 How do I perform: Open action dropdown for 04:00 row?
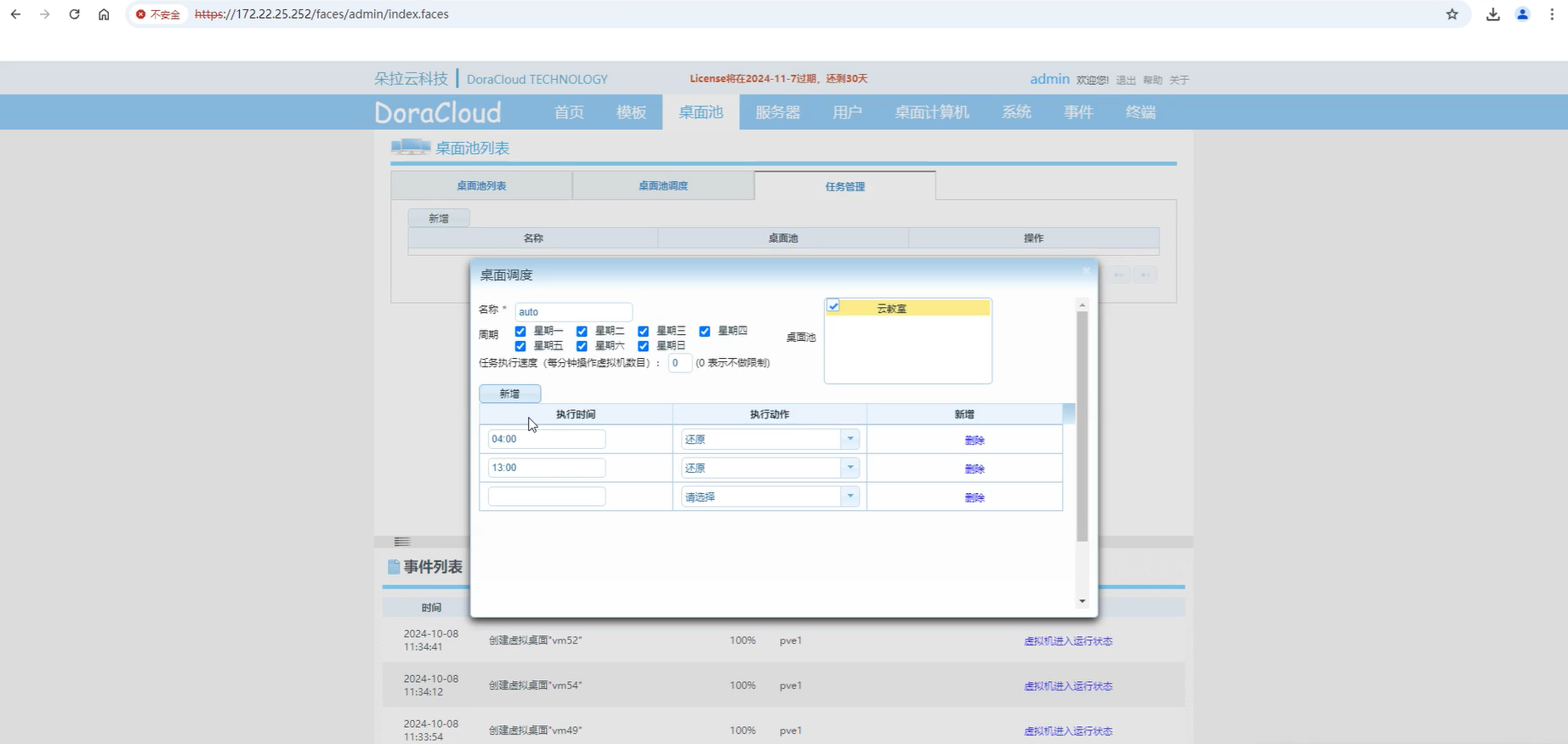coord(849,439)
